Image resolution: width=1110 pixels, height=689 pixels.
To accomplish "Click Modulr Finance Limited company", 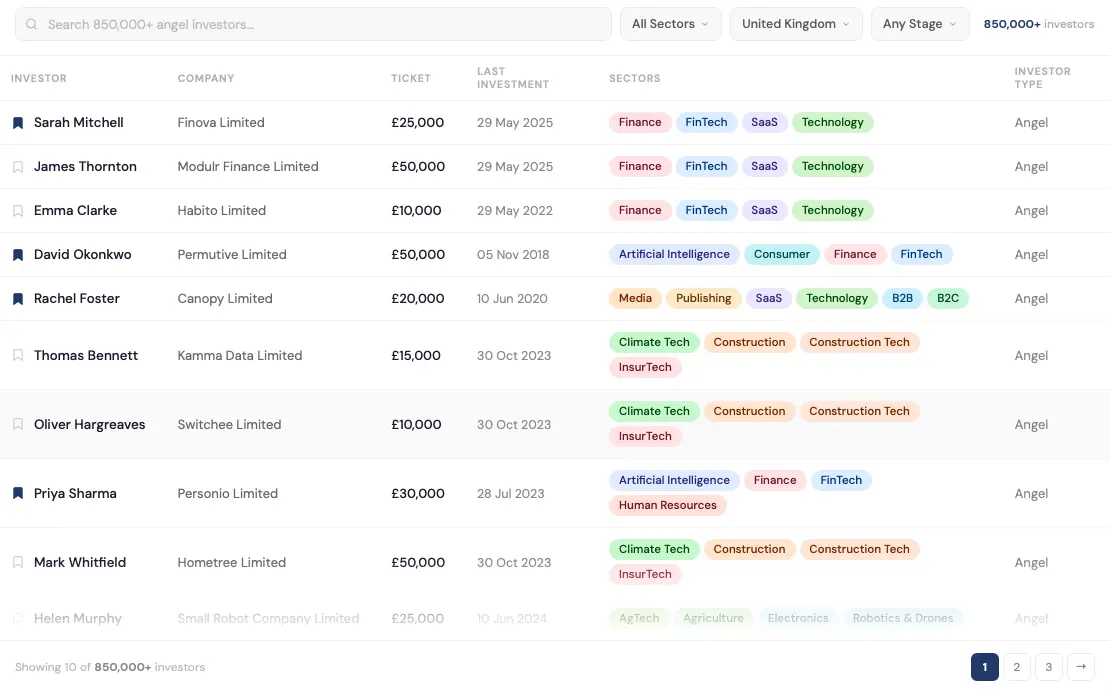I will click(x=248, y=166).
